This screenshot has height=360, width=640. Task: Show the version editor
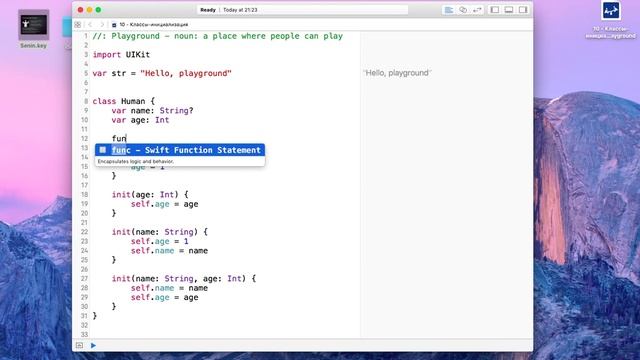pyautogui.click(x=477, y=10)
